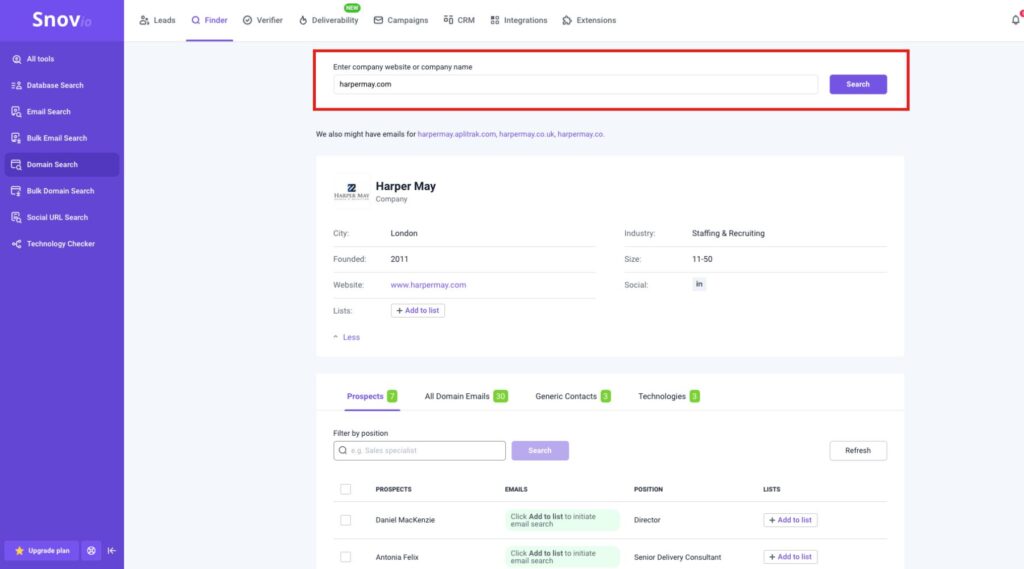The height and width of the screenshot is (569, 1024).
Task: Click the Filter by position field
Action: pyautogui.click(x=419, y=451)
